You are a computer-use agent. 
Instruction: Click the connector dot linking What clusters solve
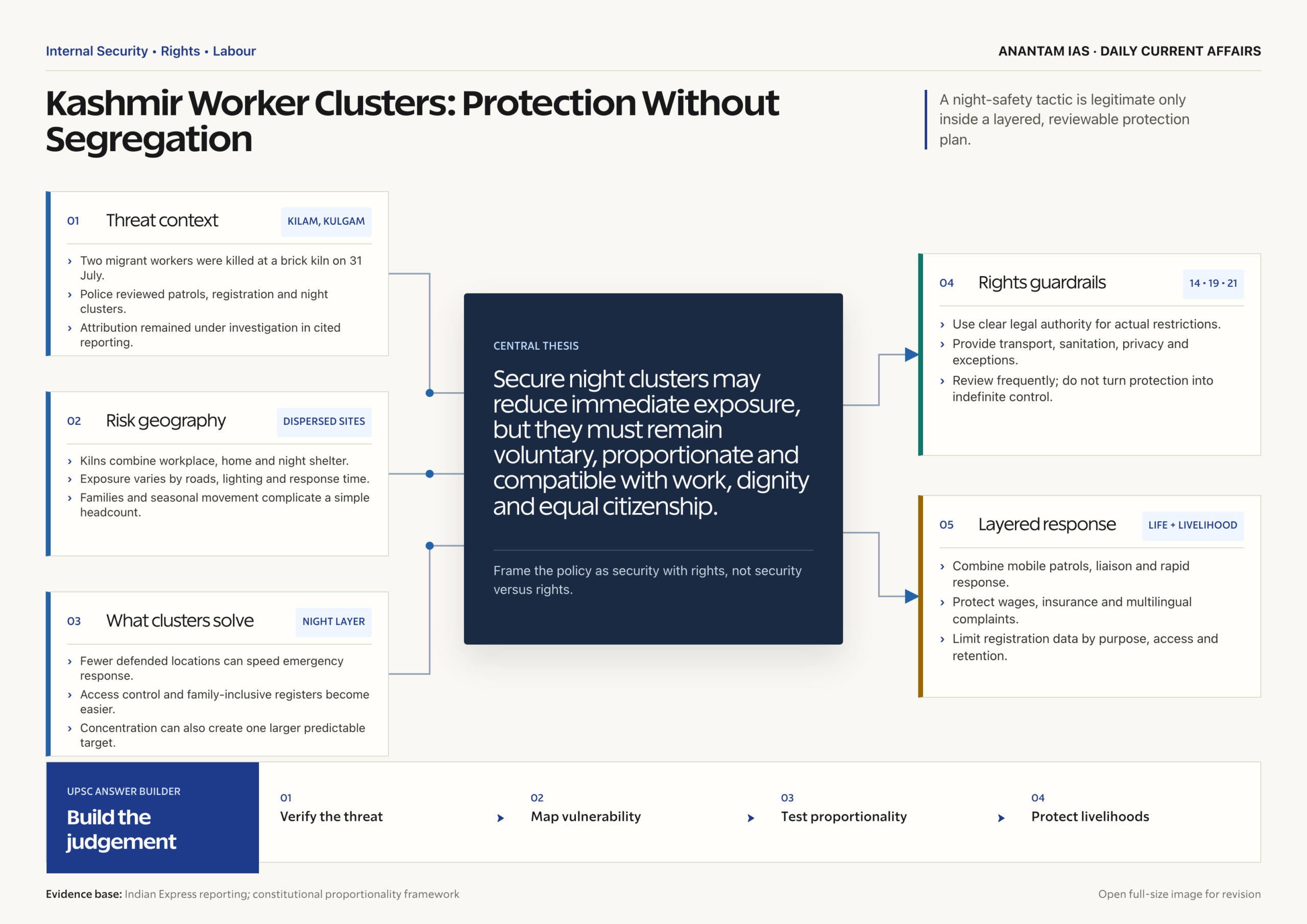pos(430,545)
